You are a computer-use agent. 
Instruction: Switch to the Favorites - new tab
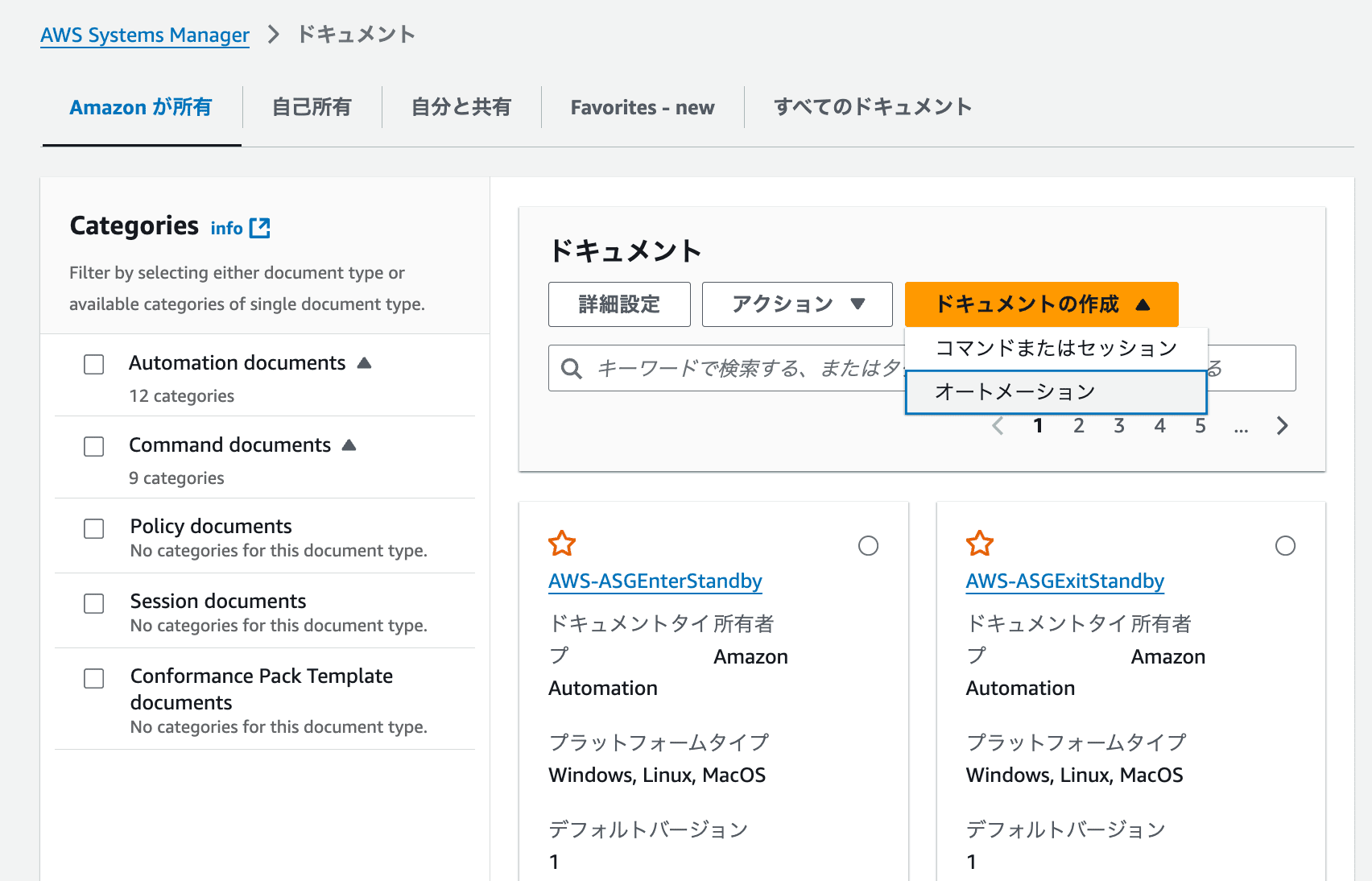[643, 107]
